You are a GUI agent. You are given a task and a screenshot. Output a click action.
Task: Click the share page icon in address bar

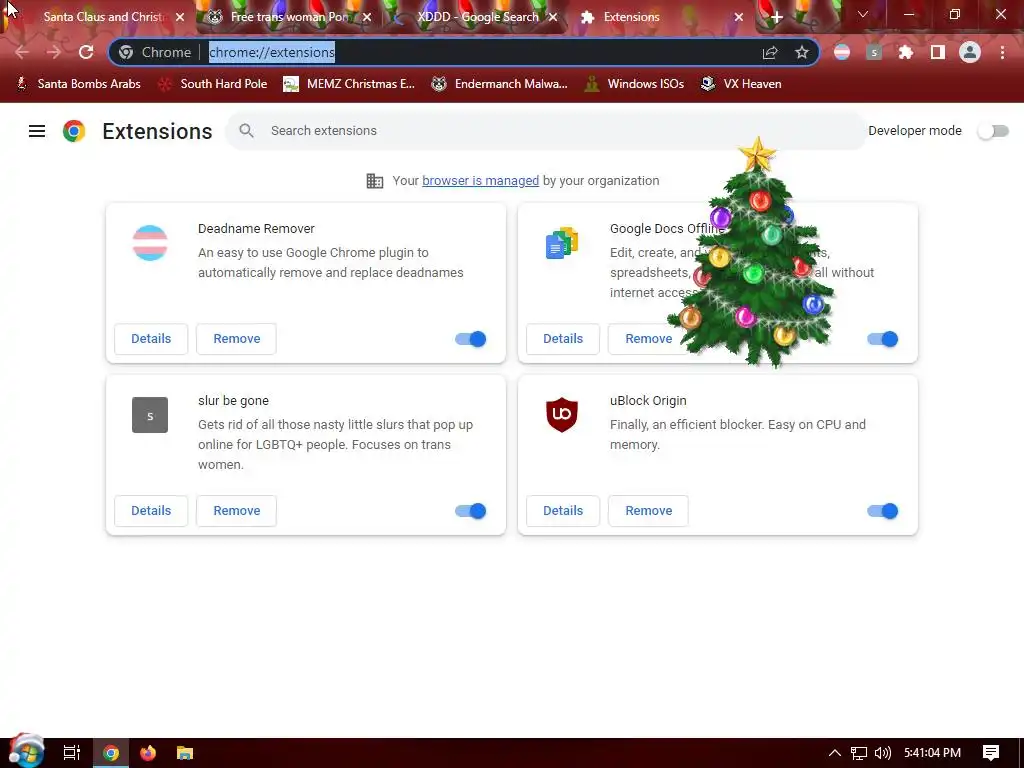tap(770, 52)
